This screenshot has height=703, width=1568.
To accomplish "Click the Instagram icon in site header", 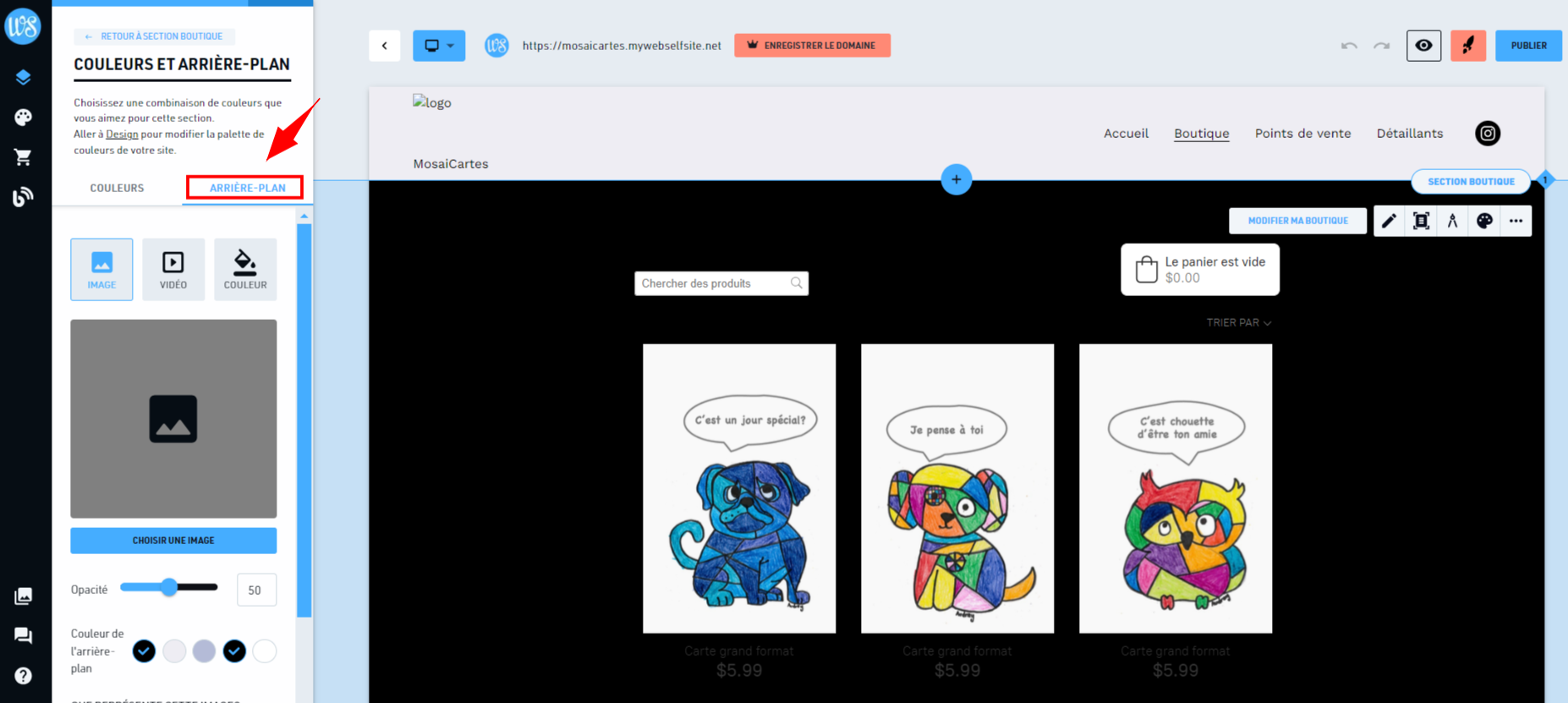I will tap(1488, 134).
